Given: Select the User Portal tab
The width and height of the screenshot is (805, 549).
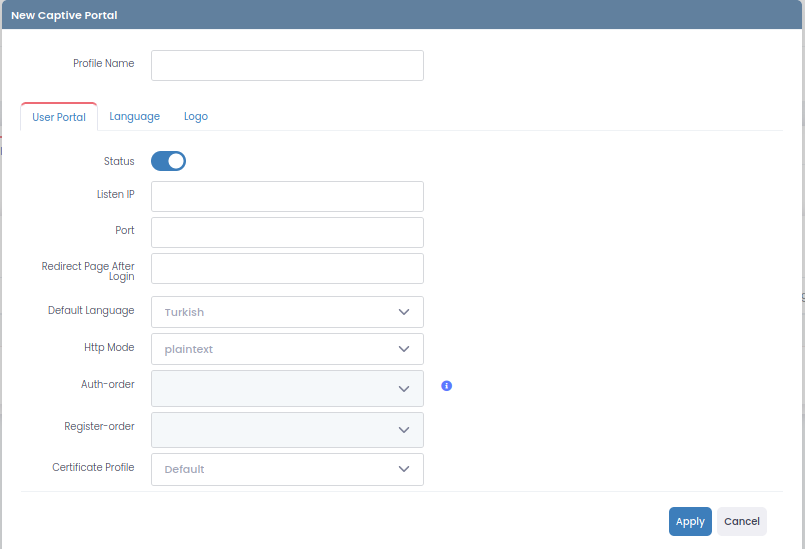Looking at the screenshot, I should click(x=59, y=118).
